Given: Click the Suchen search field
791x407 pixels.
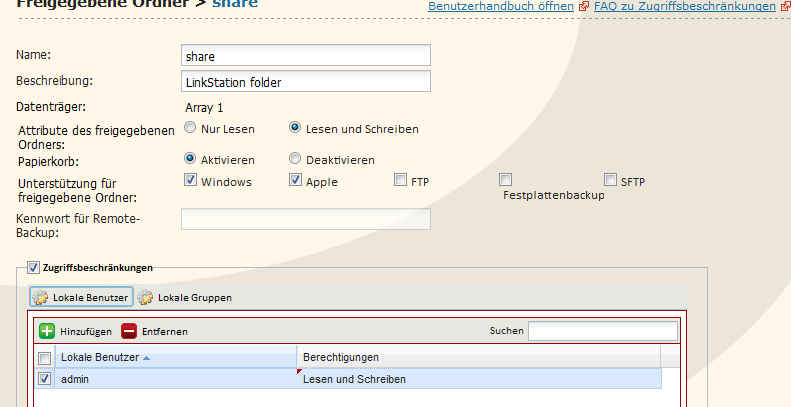Looking at the screenshot, I should click(602, 331).
